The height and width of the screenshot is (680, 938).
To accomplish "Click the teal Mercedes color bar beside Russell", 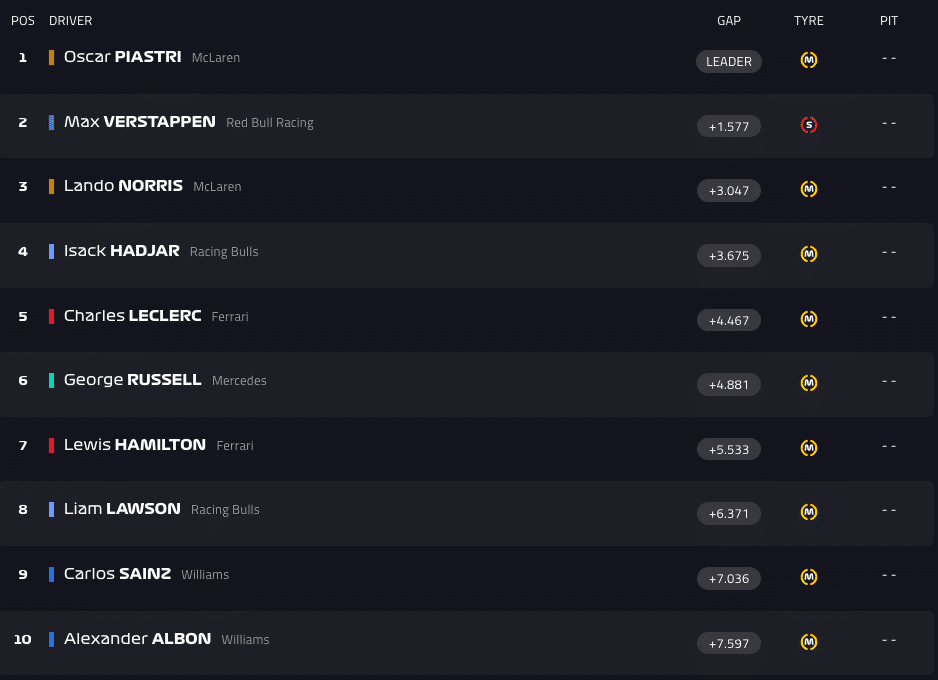I will pyautogui.click(x=51, y=380).
